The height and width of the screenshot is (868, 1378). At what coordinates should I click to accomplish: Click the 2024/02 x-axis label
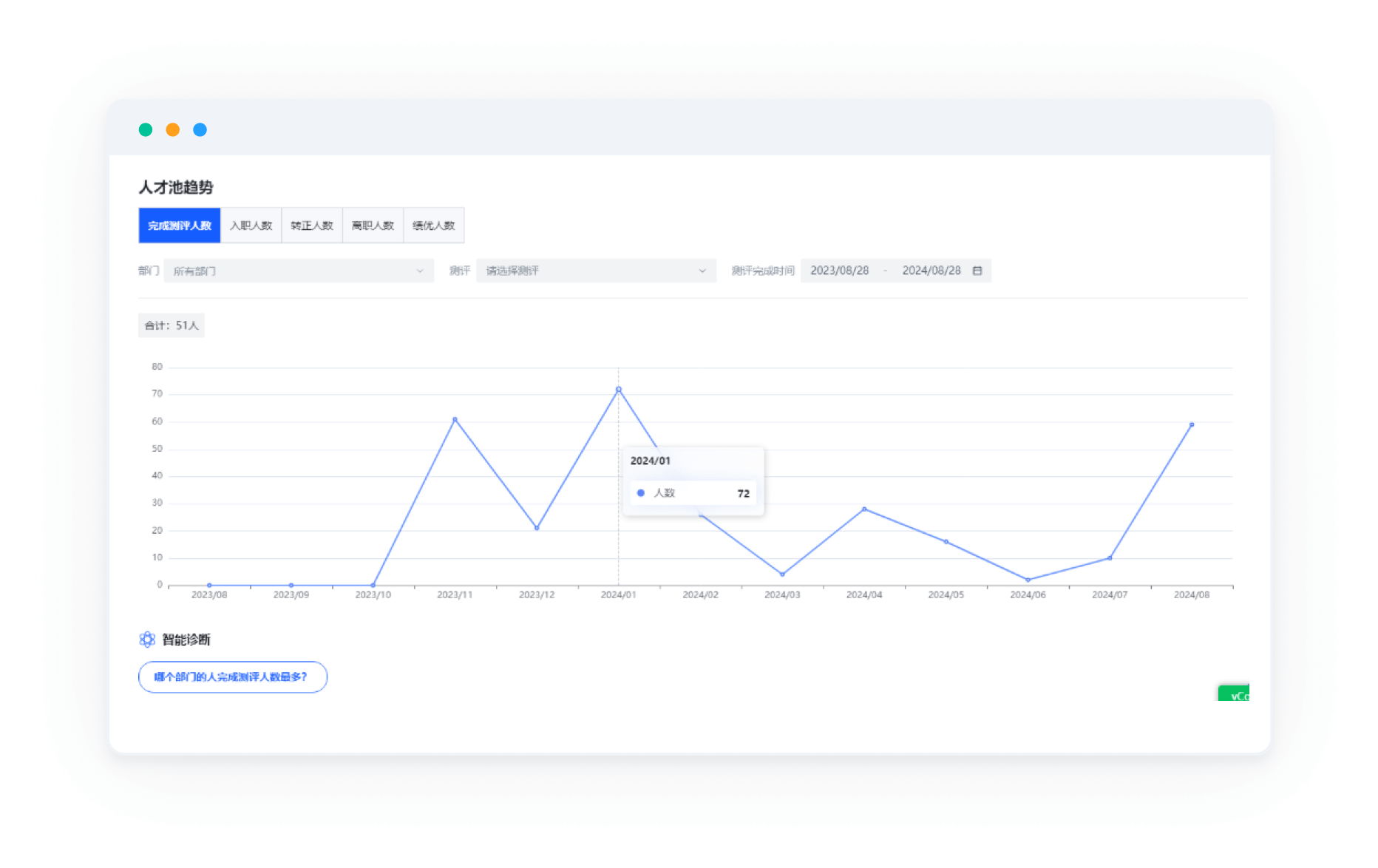700,594
